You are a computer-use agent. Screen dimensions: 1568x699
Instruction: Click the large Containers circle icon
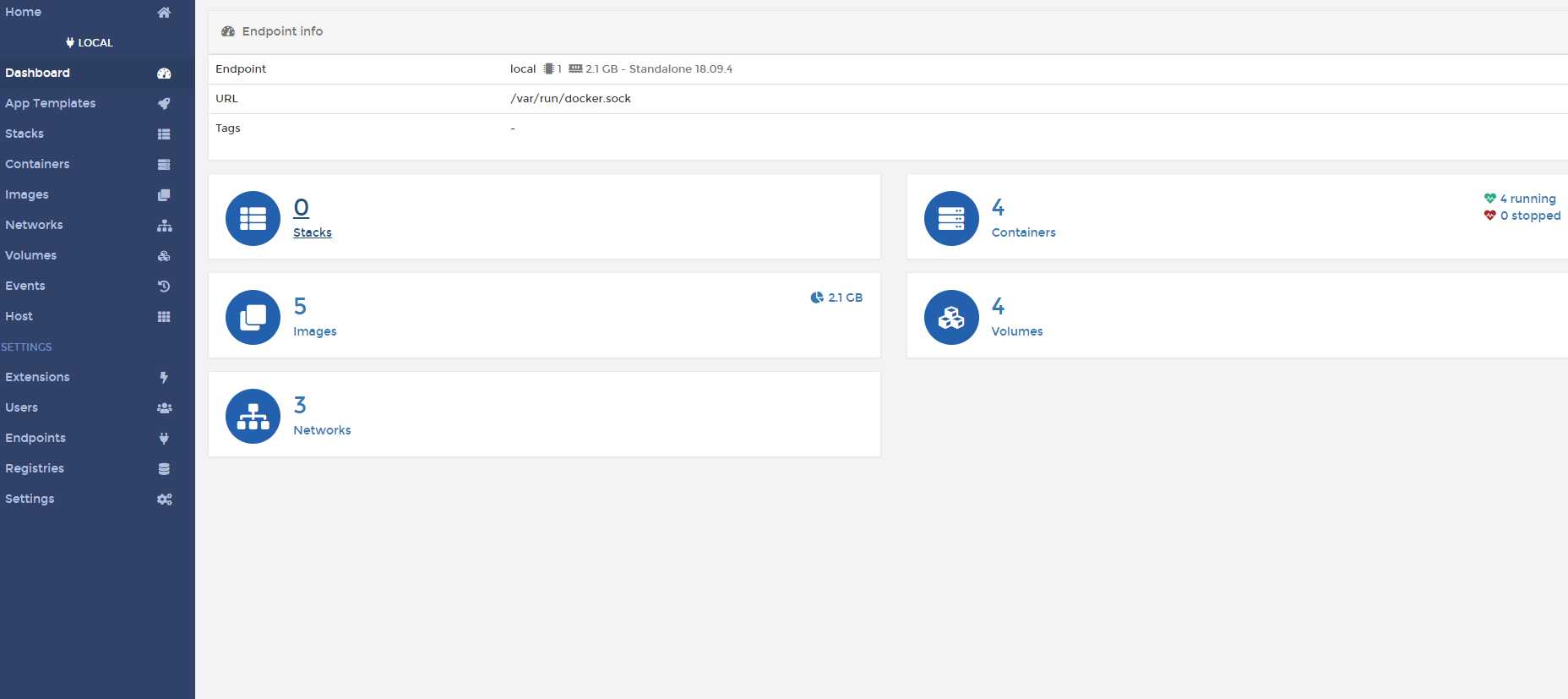(x=951, y=218)
